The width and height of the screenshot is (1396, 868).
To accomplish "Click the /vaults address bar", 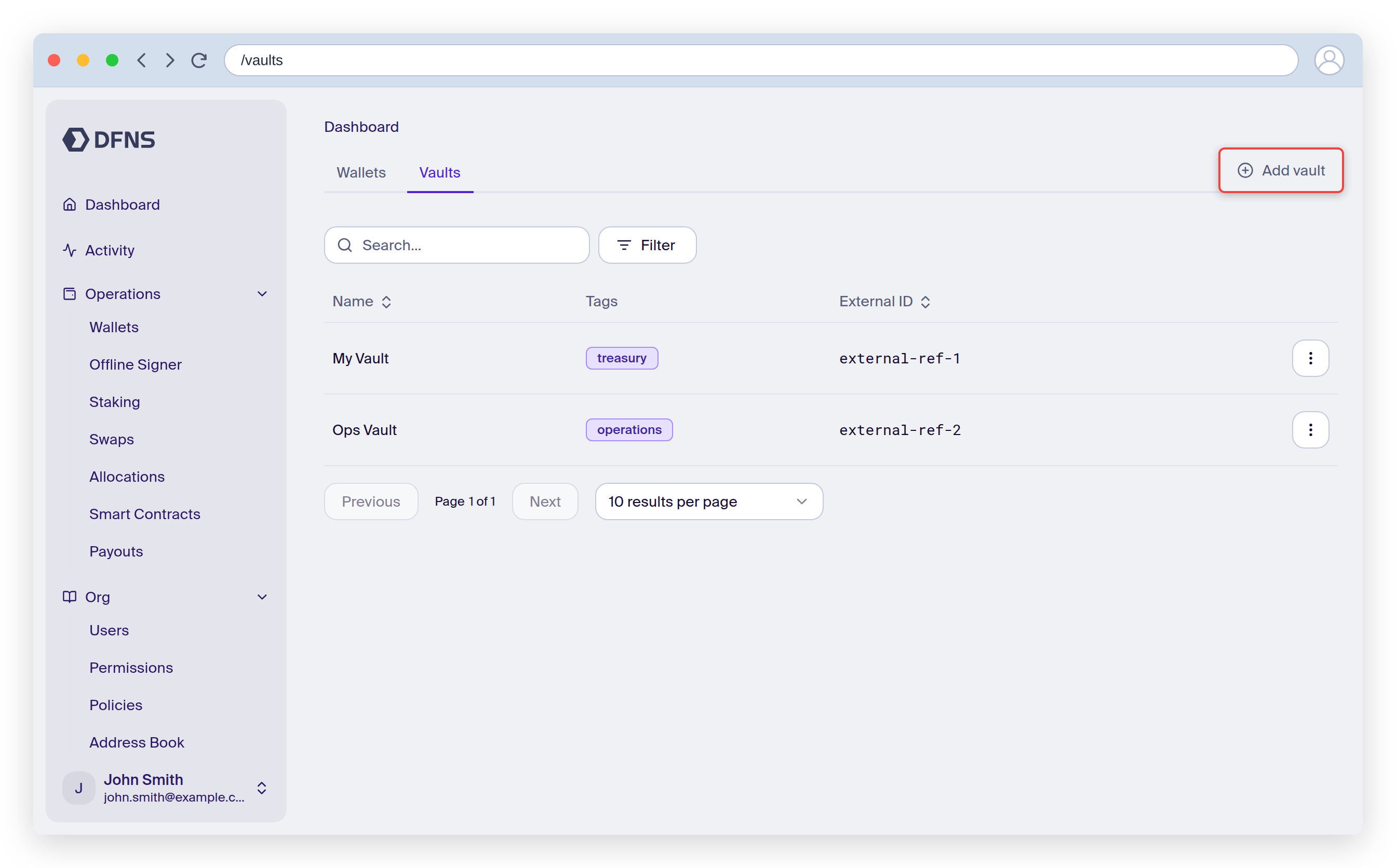I will (x=761, y=60).
